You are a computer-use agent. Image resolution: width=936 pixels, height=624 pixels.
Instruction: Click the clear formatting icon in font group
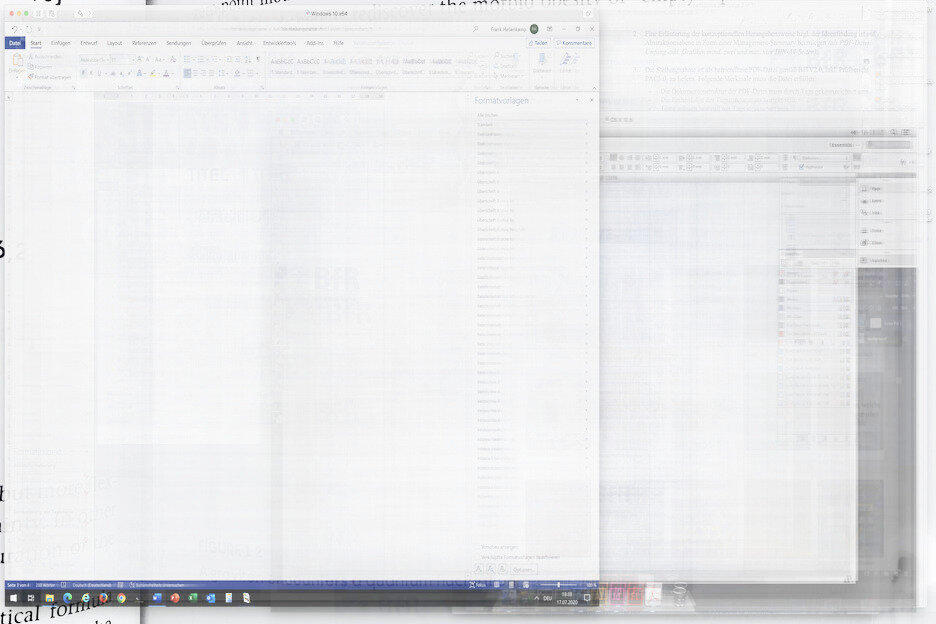coord(173,60)
